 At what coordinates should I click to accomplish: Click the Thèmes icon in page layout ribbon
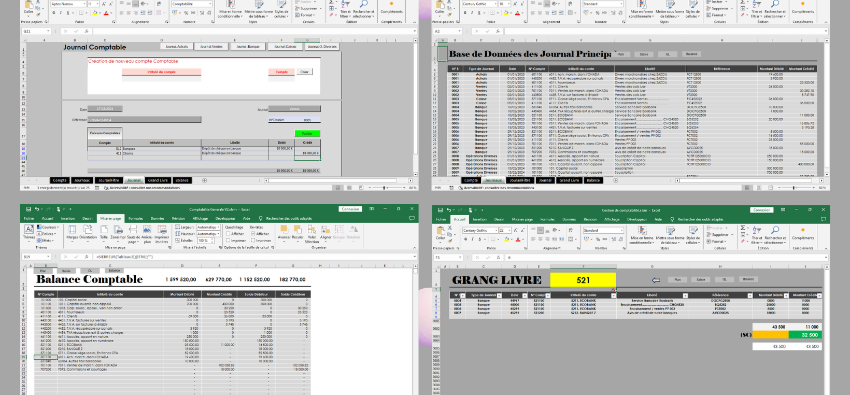click(x=28, y=233)
